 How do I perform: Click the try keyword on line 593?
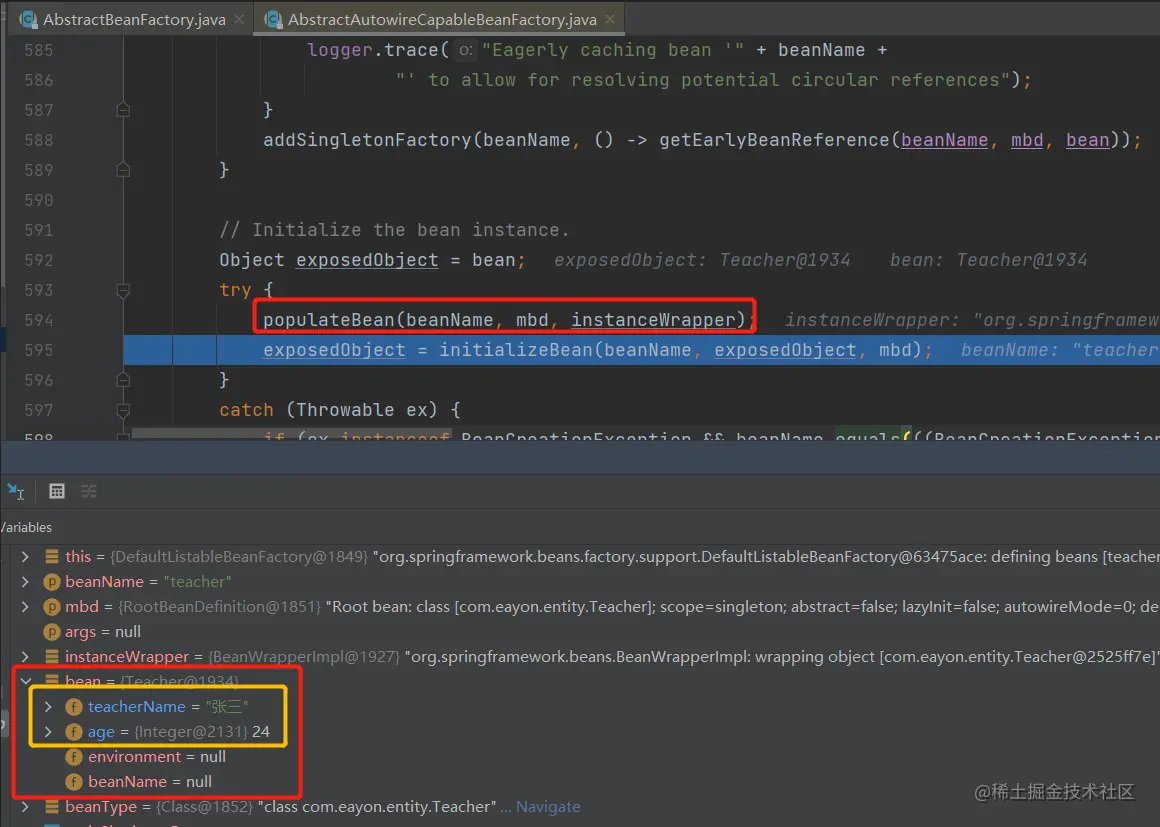tap(235, 290)
